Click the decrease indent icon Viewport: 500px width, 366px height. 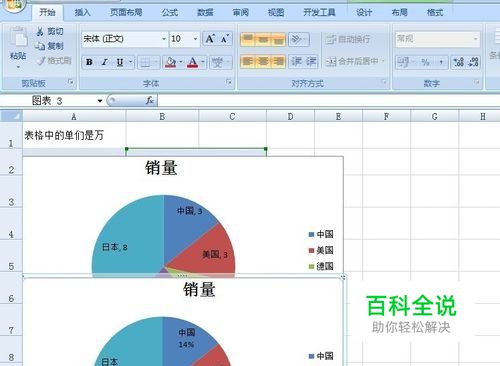click(x=296, y=62)
